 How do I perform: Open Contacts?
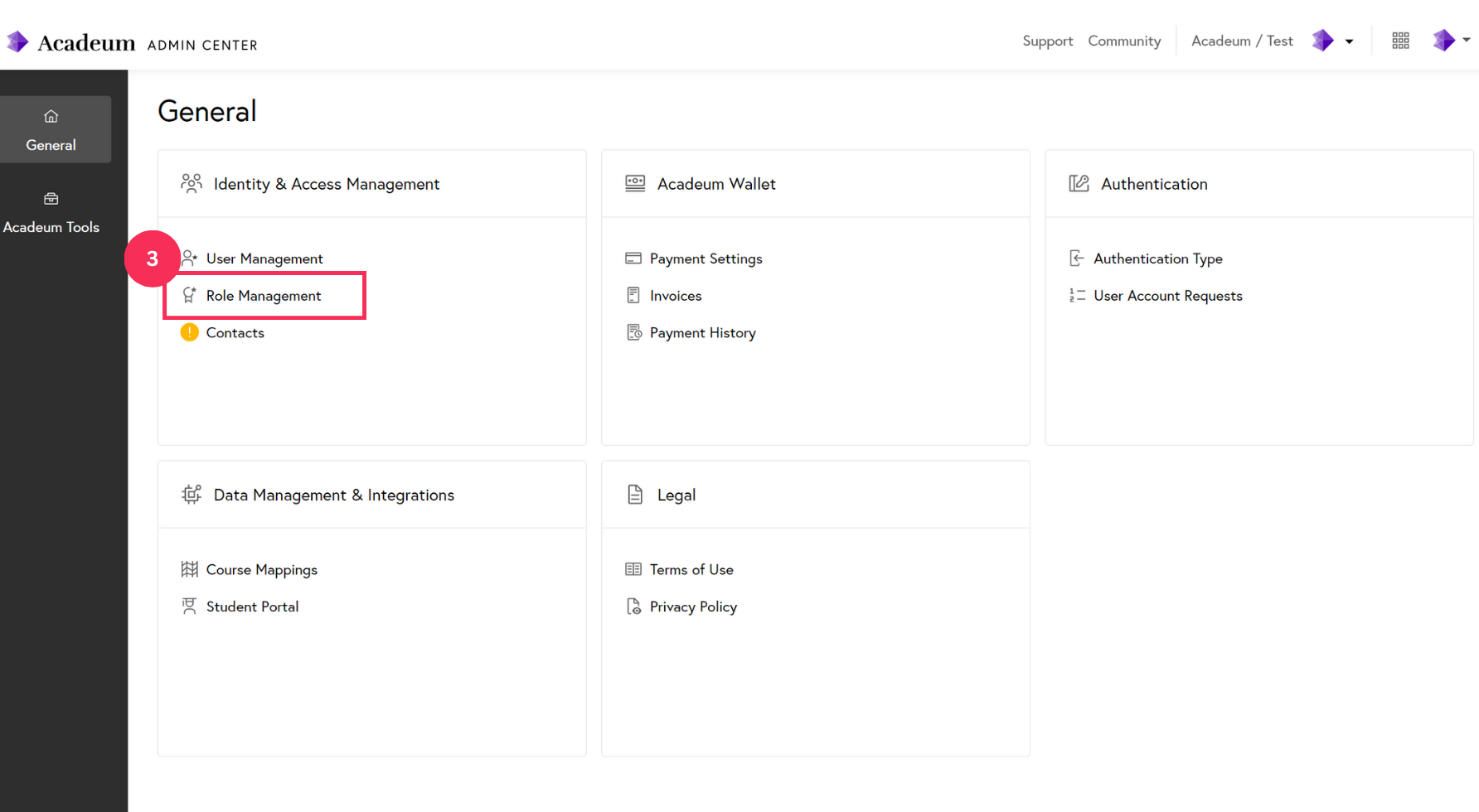pyautogui.click(x=235, y=332)
